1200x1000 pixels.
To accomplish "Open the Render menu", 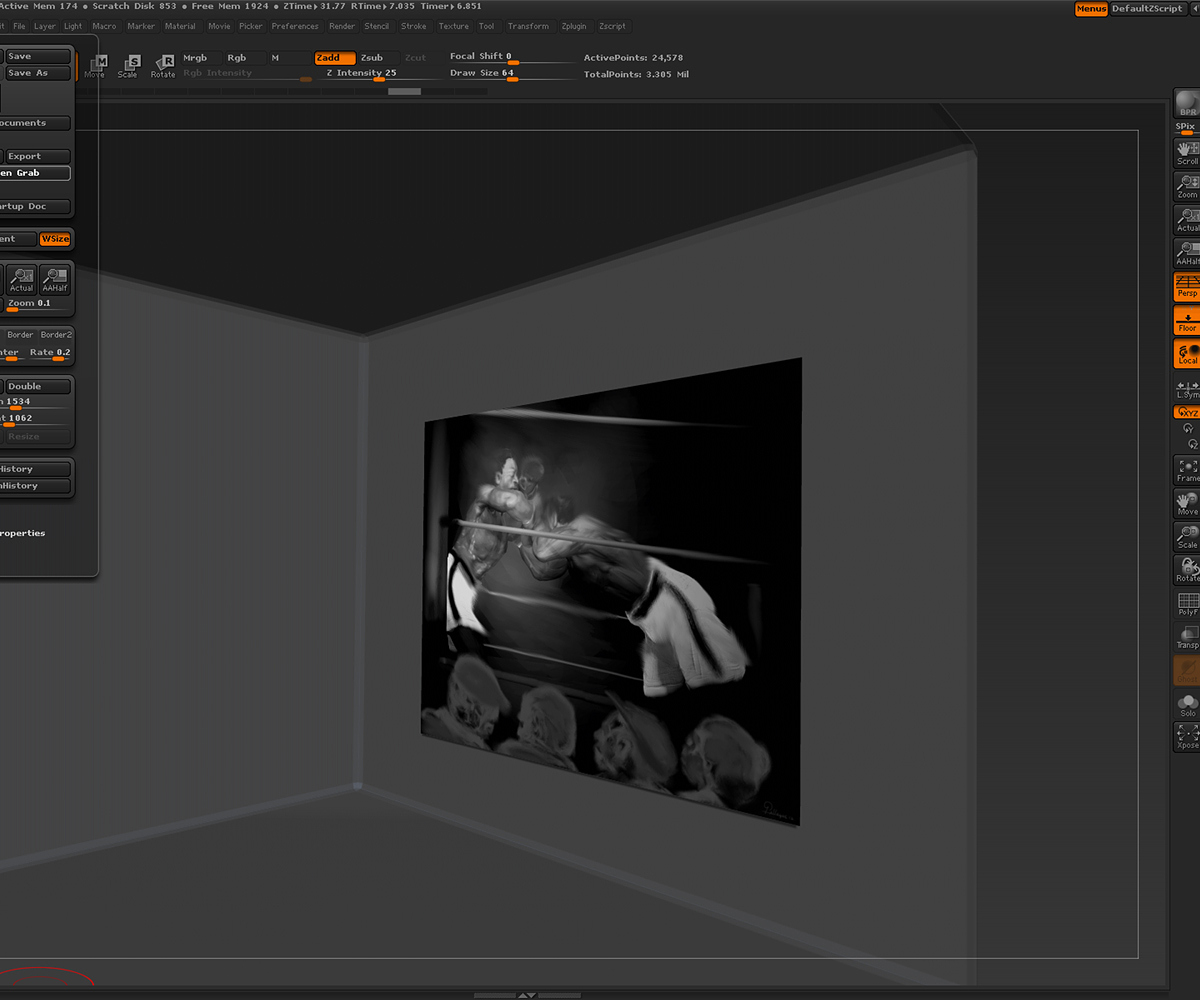I will click(342, 27).
